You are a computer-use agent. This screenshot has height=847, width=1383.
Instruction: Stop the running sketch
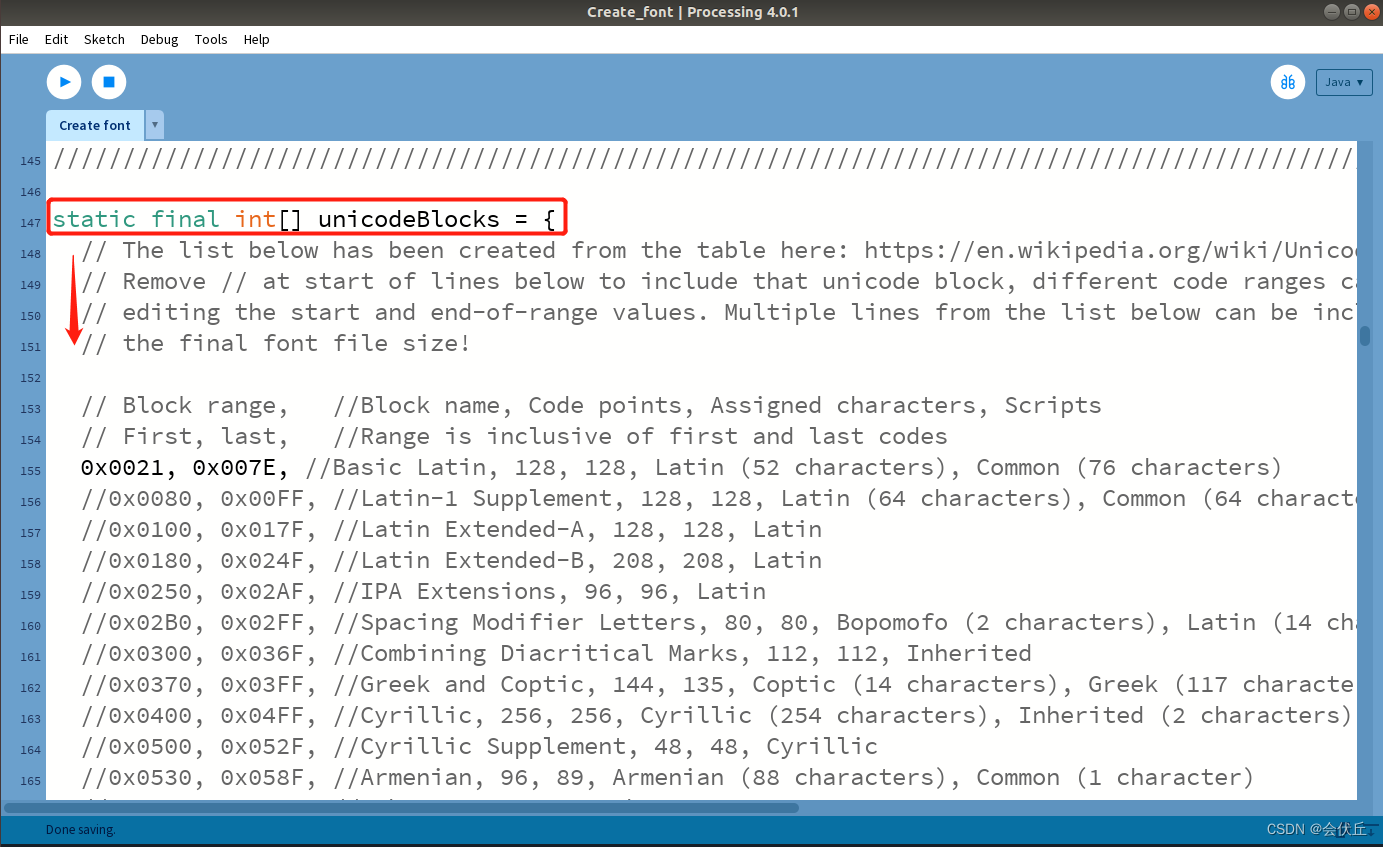(109, 82)
